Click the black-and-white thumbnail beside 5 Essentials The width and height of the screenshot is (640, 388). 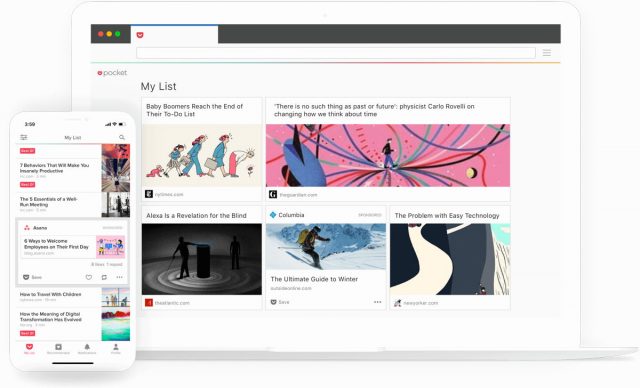116,205
